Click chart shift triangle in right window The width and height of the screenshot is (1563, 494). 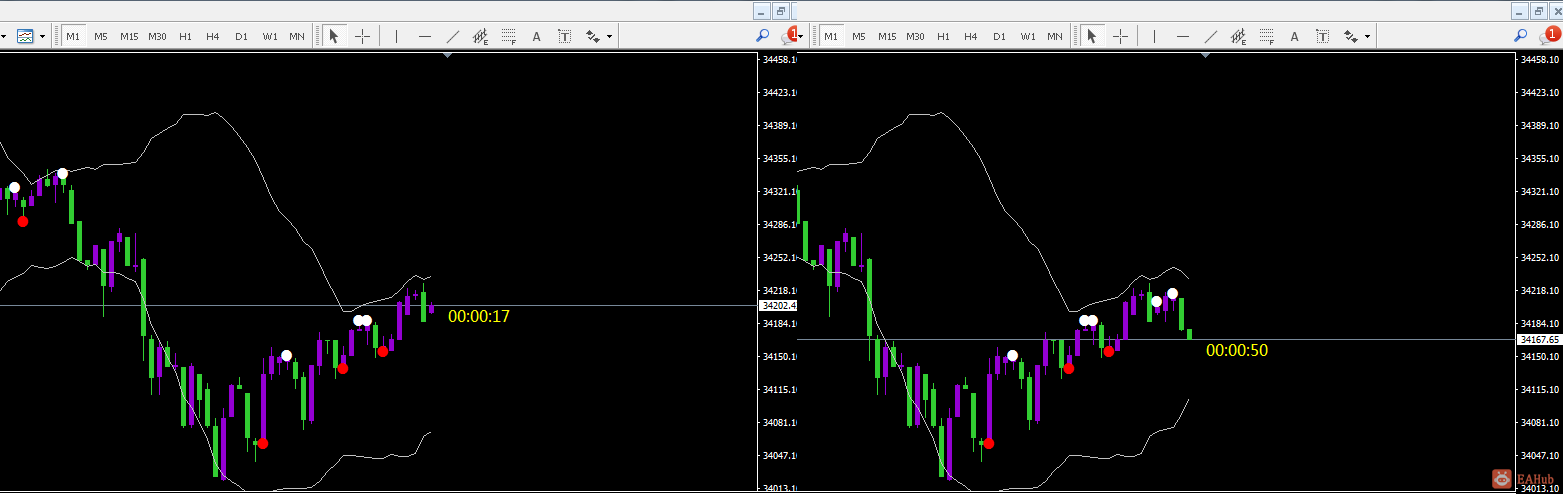[x=1205, y=56]
